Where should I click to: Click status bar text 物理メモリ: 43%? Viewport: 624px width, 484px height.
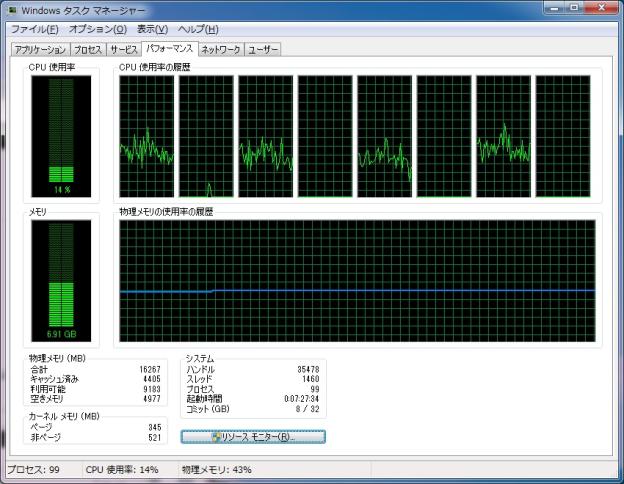coord(216,470)
